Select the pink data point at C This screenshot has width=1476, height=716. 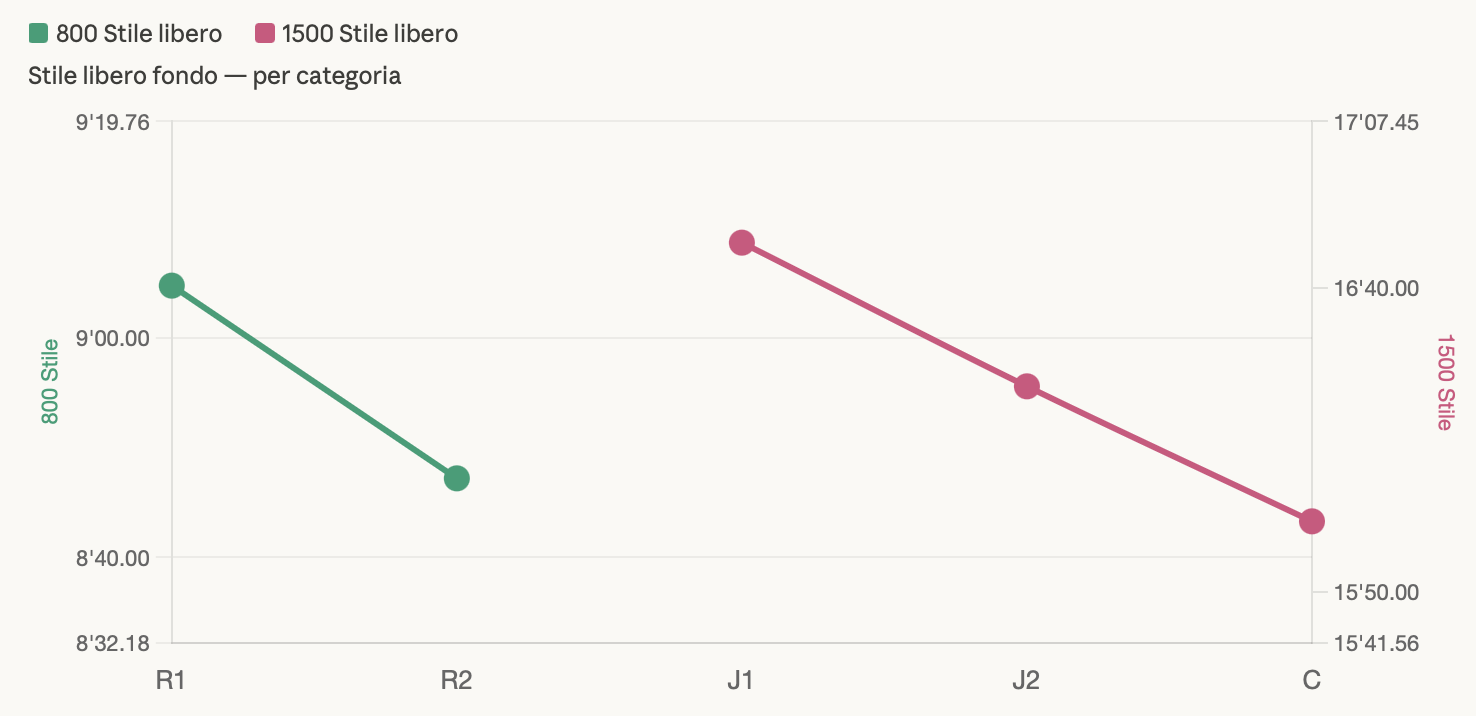click(x=1312, y=521)
